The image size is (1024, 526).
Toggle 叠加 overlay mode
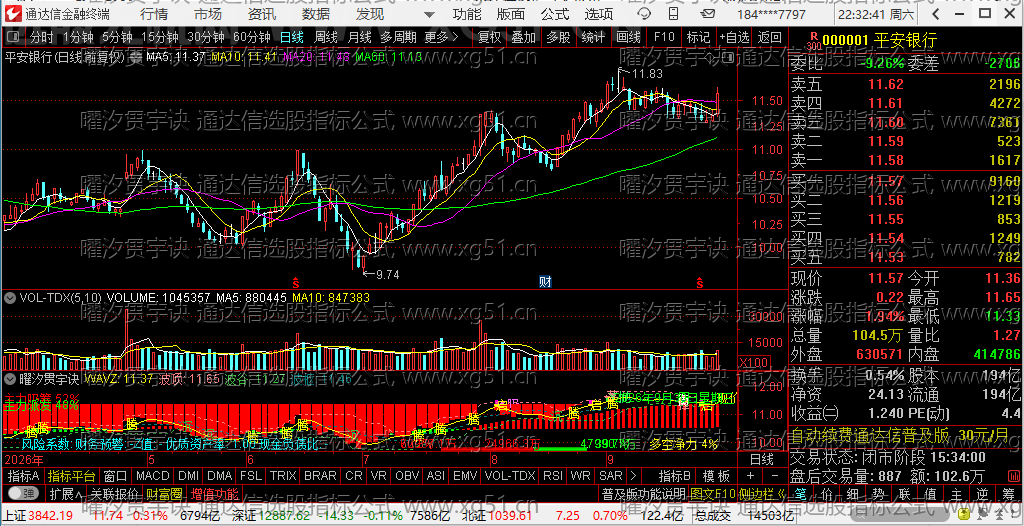pyautogui.click(x=523, y=37)
